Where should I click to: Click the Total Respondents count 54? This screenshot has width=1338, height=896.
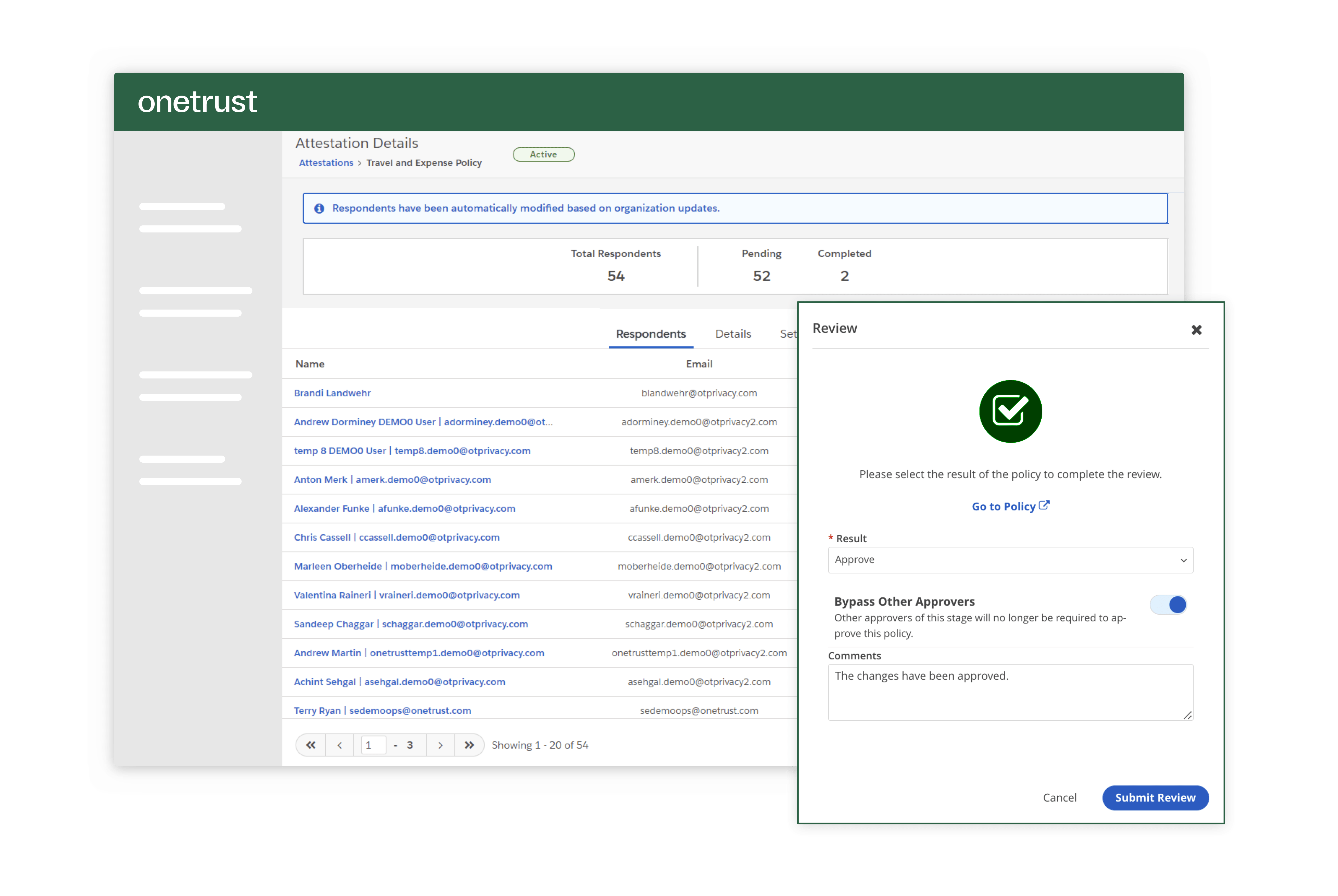pos(616,276)
